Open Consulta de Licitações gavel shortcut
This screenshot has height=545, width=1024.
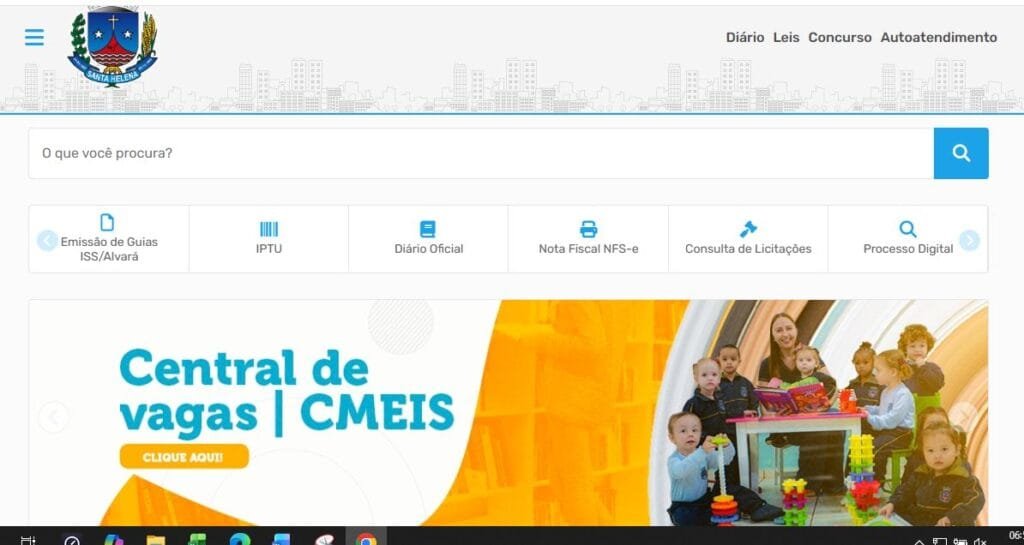pyautogui.click(x=748, y=238)
